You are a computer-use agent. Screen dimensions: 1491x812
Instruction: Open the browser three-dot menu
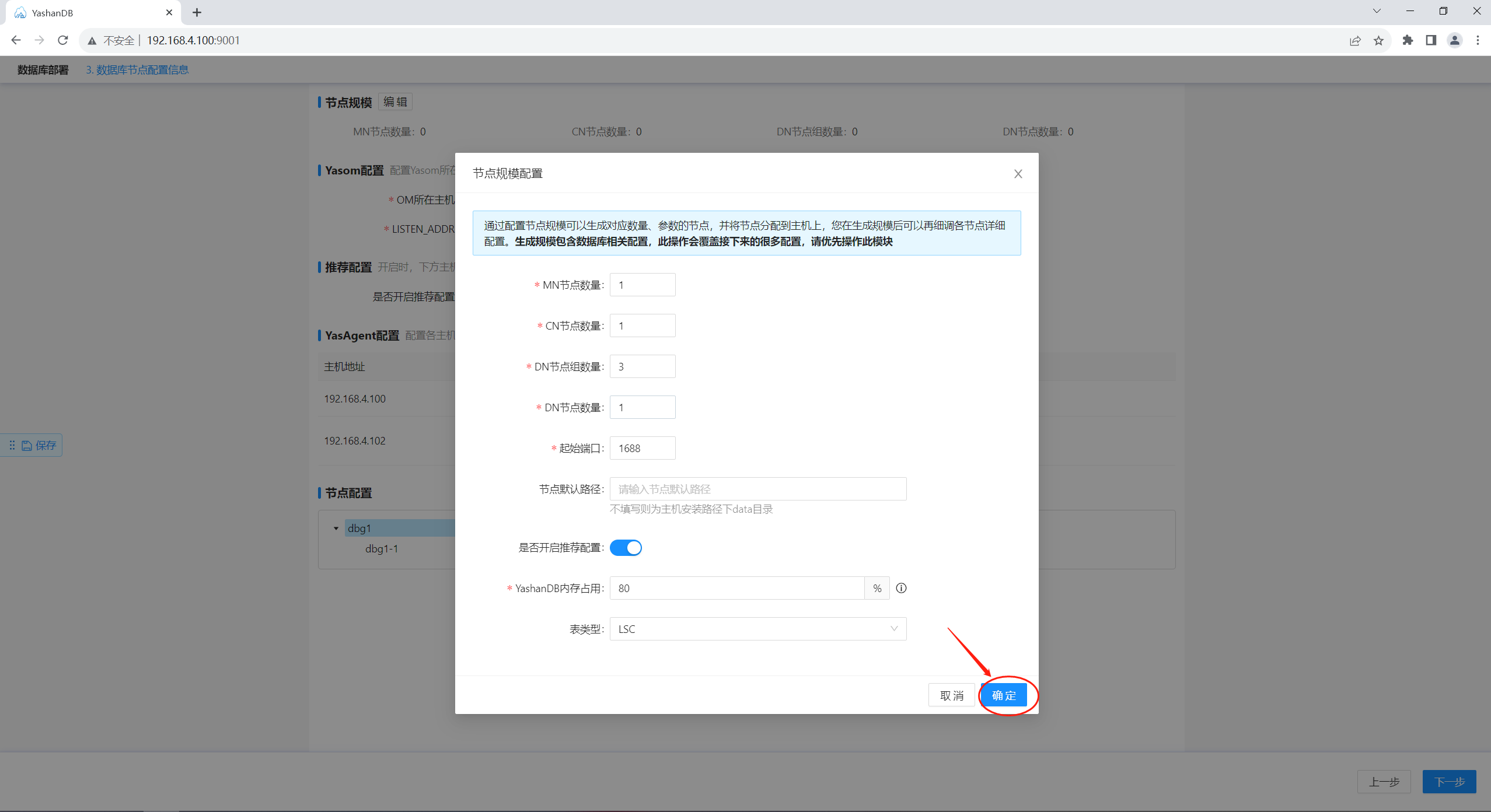(1478, 40)
